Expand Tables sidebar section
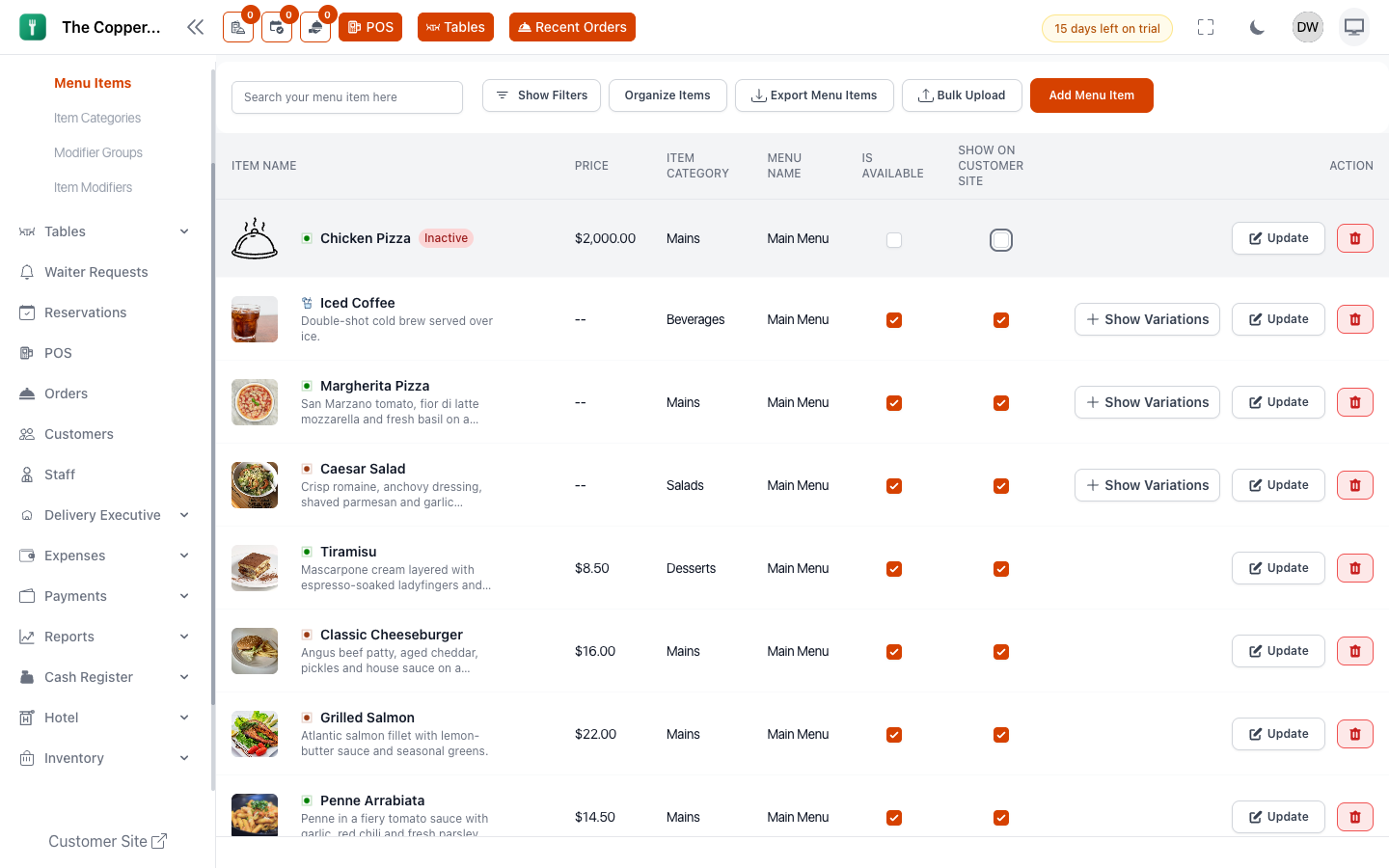Screen dimensions: 1389x868 coord(106,231)
